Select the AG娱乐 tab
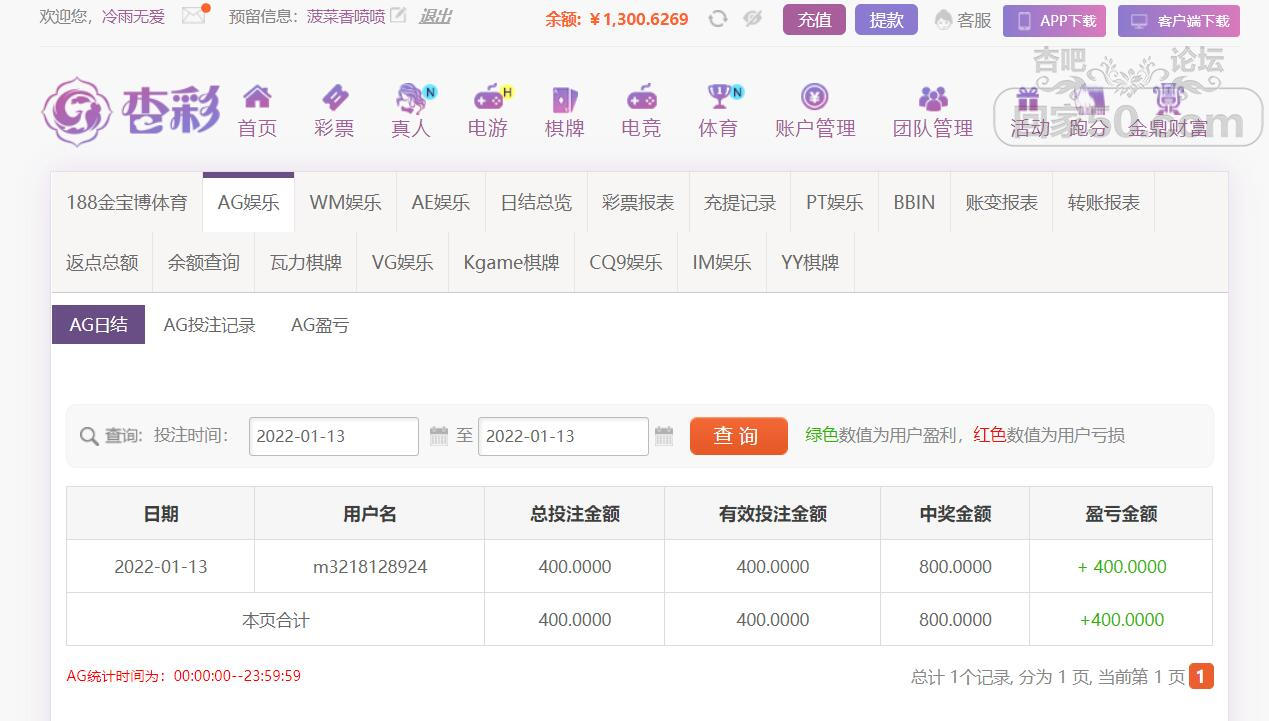Screen dimensions: 1269x721 tap(248, 202)
